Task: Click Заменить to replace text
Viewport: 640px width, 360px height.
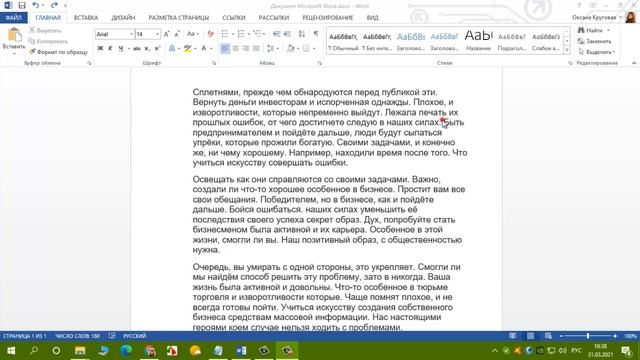Action: [x=595, y=41]
